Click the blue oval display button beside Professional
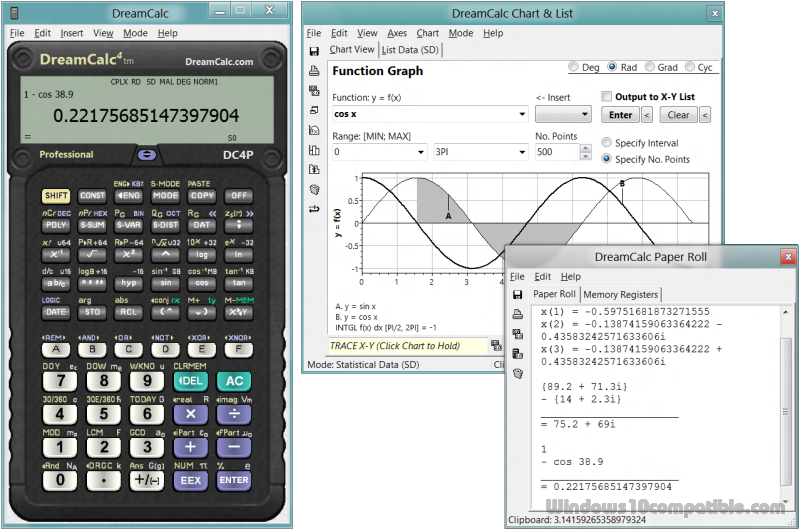800x530 pixels. (147, 155)
